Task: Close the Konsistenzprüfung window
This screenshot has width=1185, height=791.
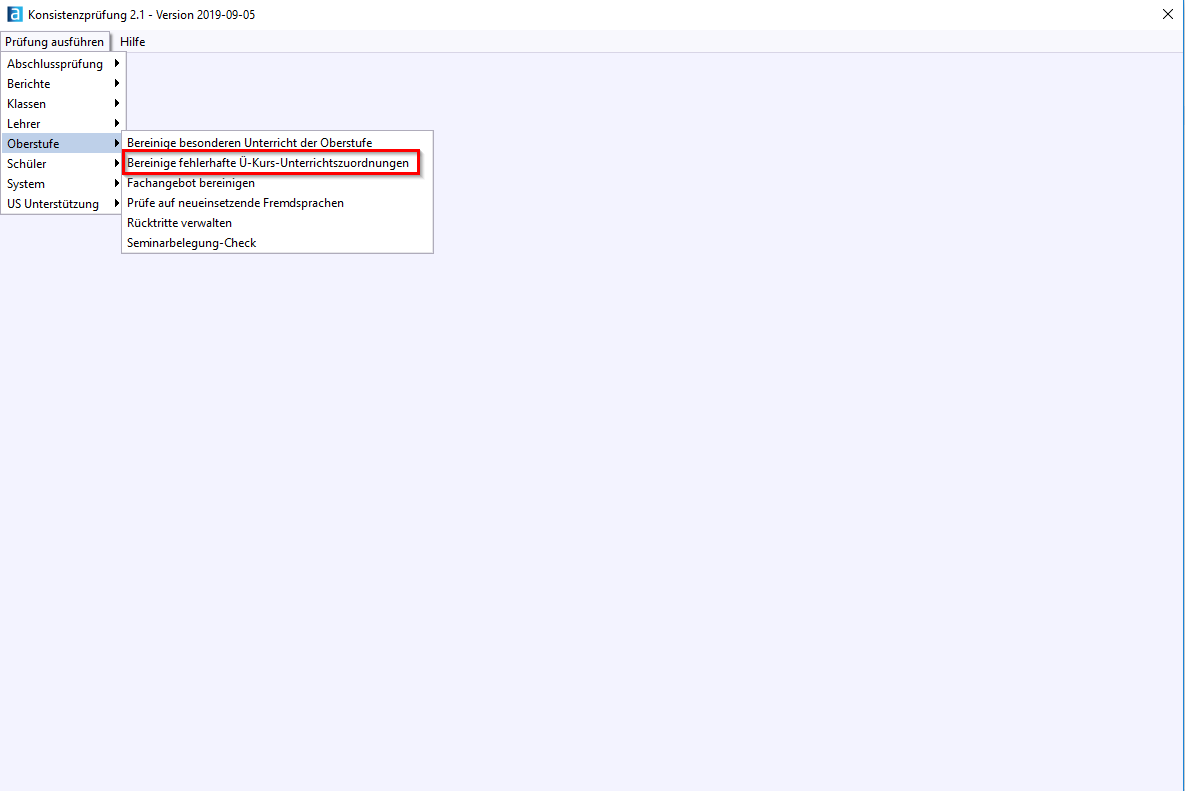Action: (x=1168, y=14)
